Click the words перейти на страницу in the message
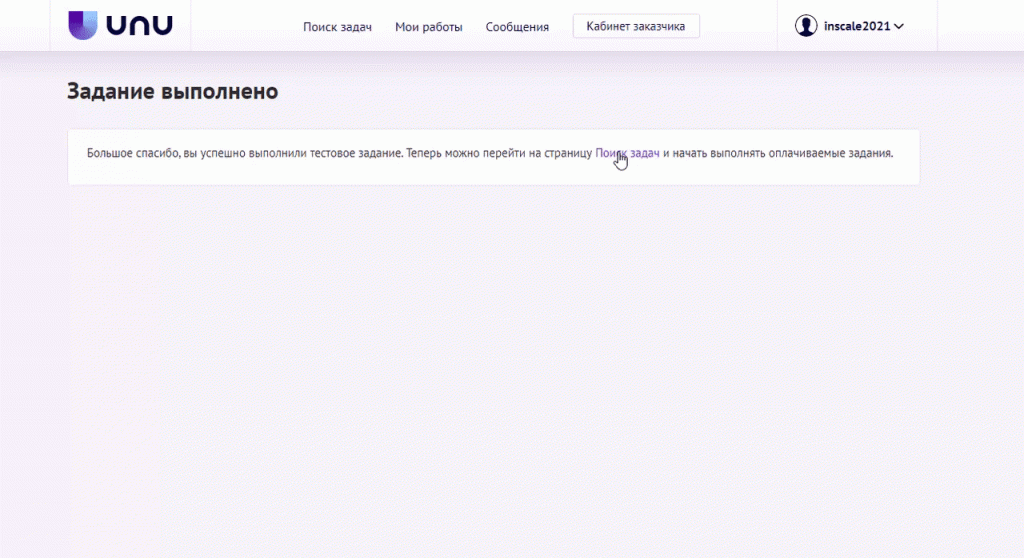 pos(542,154)
